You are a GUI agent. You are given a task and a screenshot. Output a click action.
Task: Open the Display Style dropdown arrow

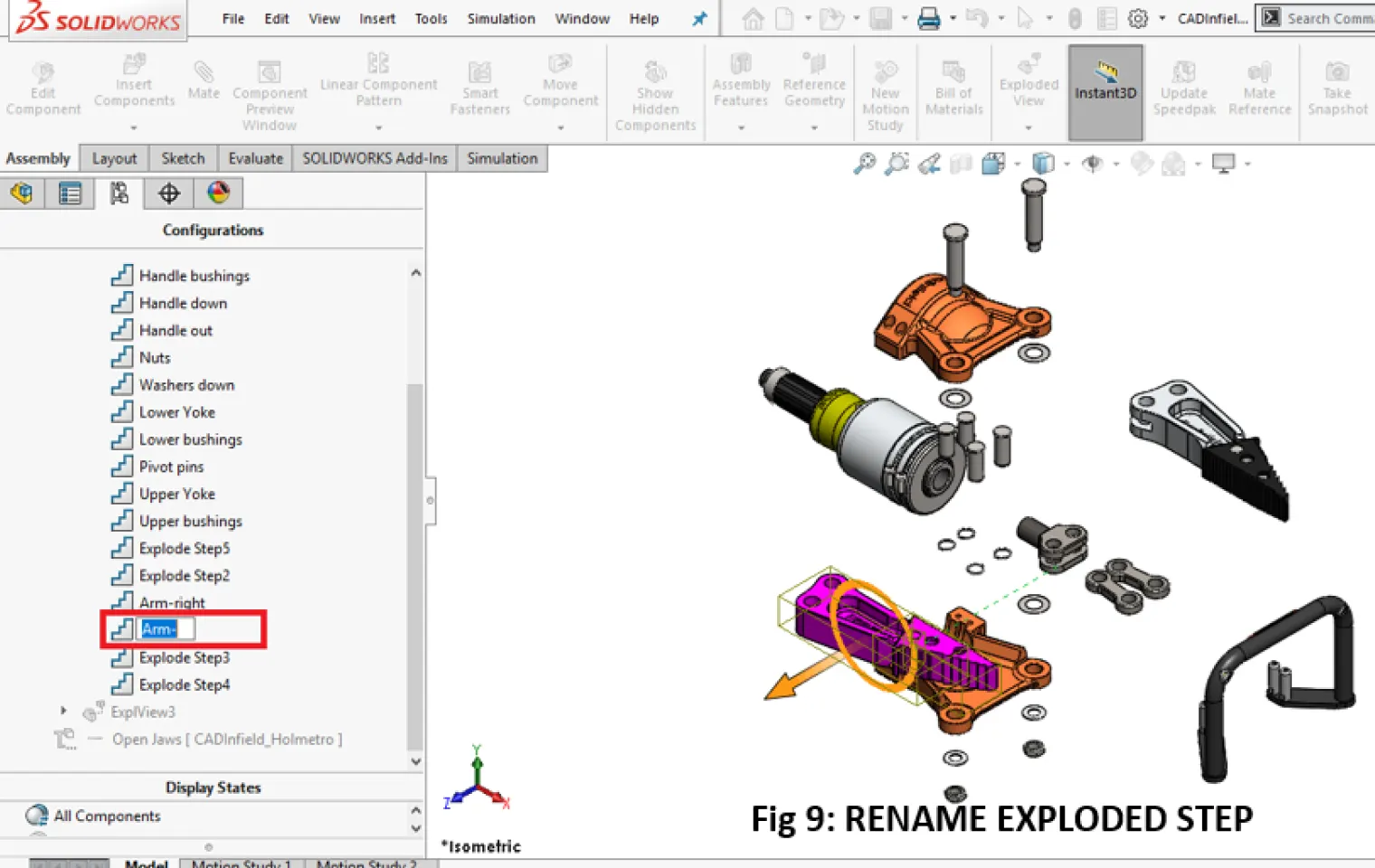coord(1067,165)
